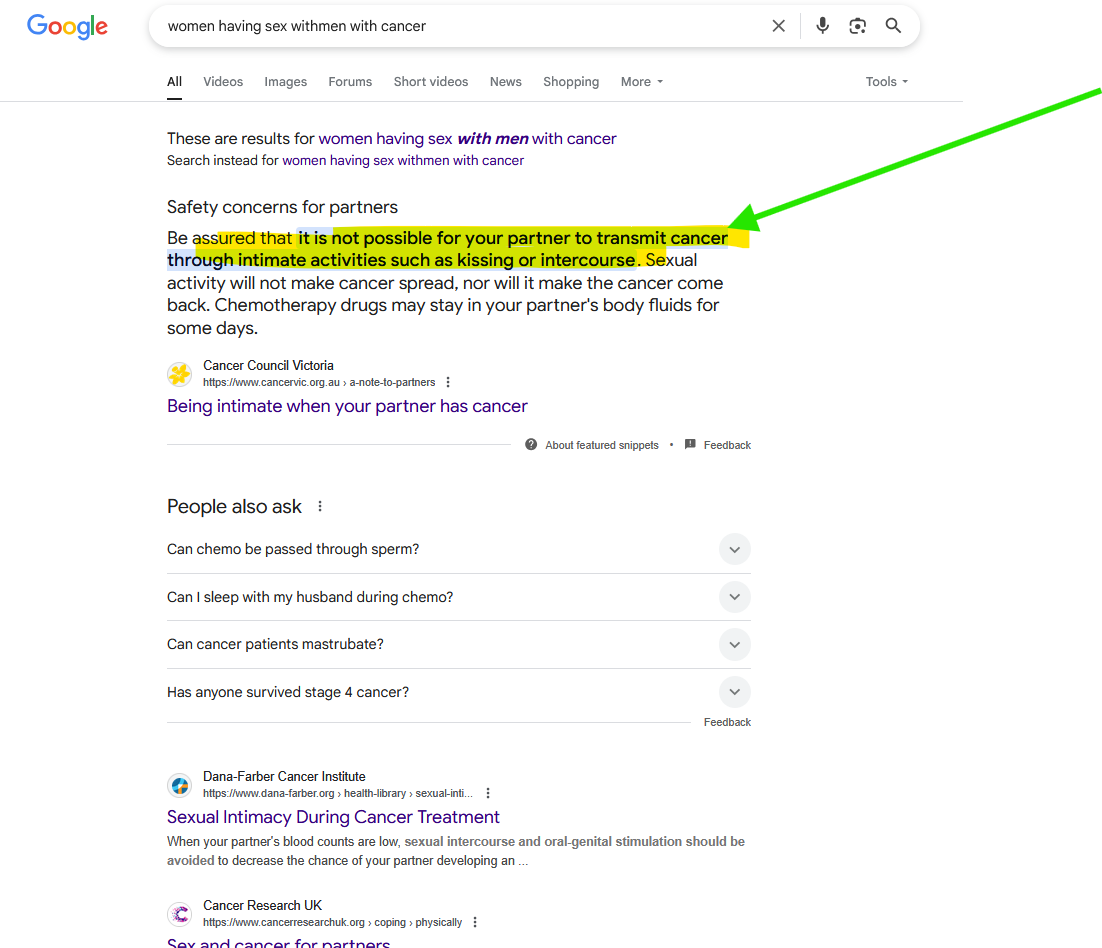
Task: Click the magnifier search button
Action: pyautogui.click(x=893, y=26)
